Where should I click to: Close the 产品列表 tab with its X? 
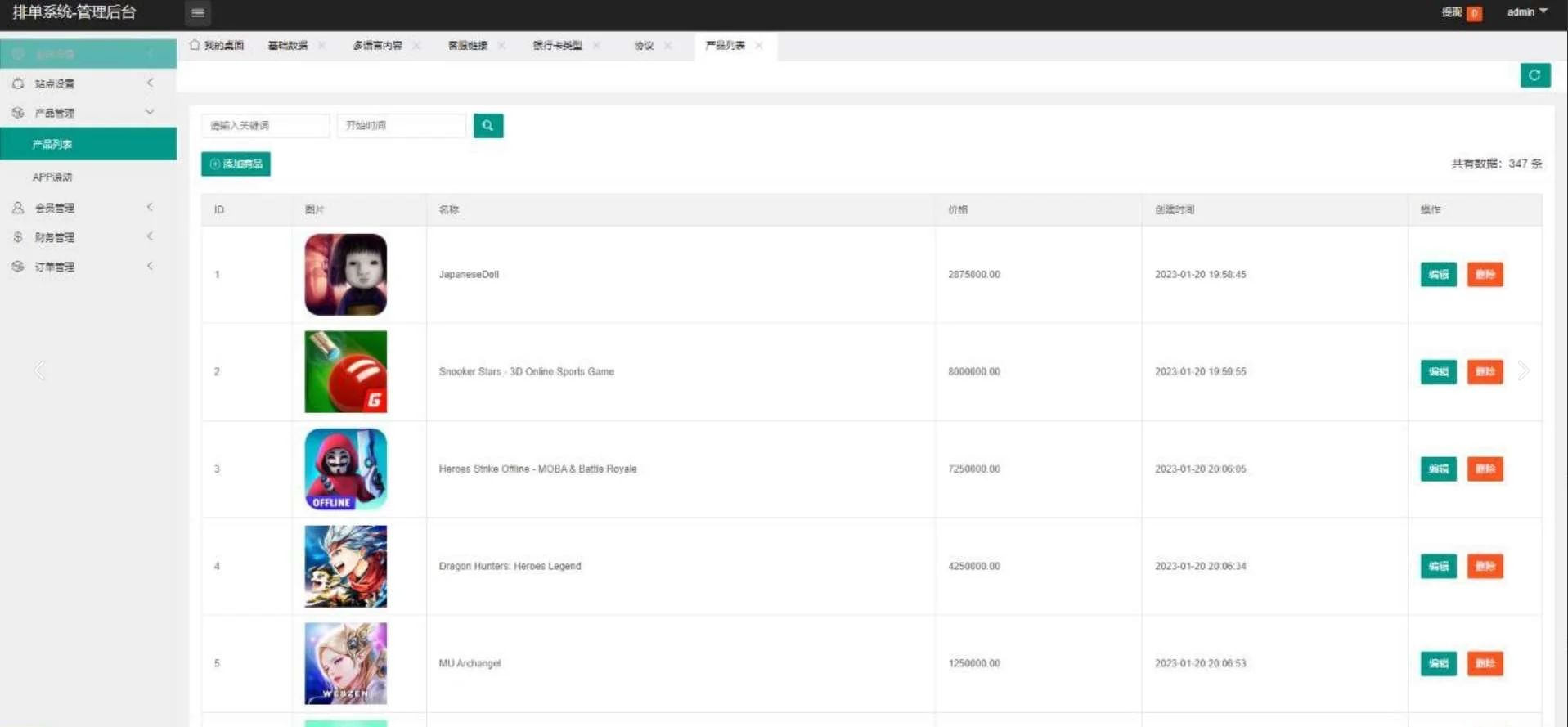point(759,46)
